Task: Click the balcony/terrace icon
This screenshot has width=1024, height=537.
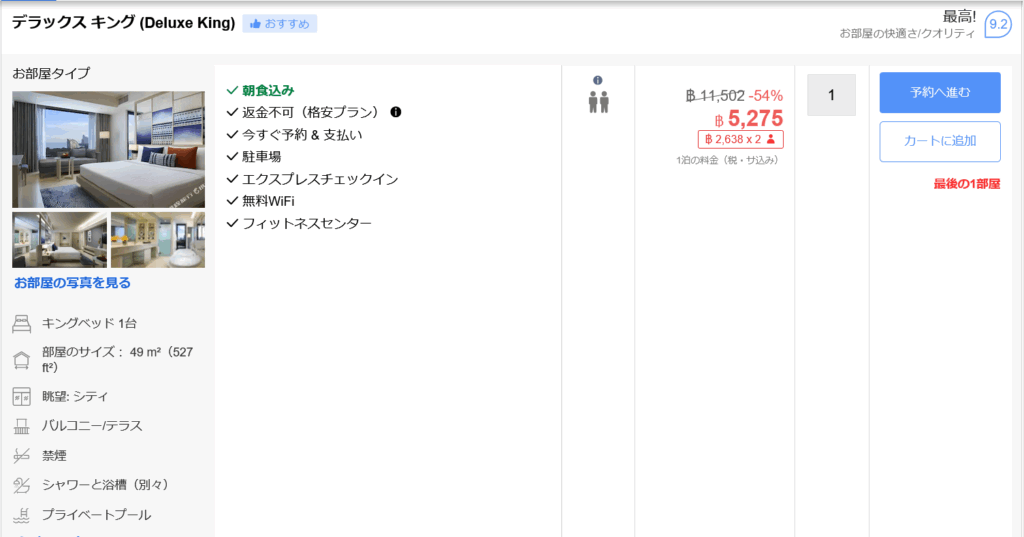Action: (21, 426)
